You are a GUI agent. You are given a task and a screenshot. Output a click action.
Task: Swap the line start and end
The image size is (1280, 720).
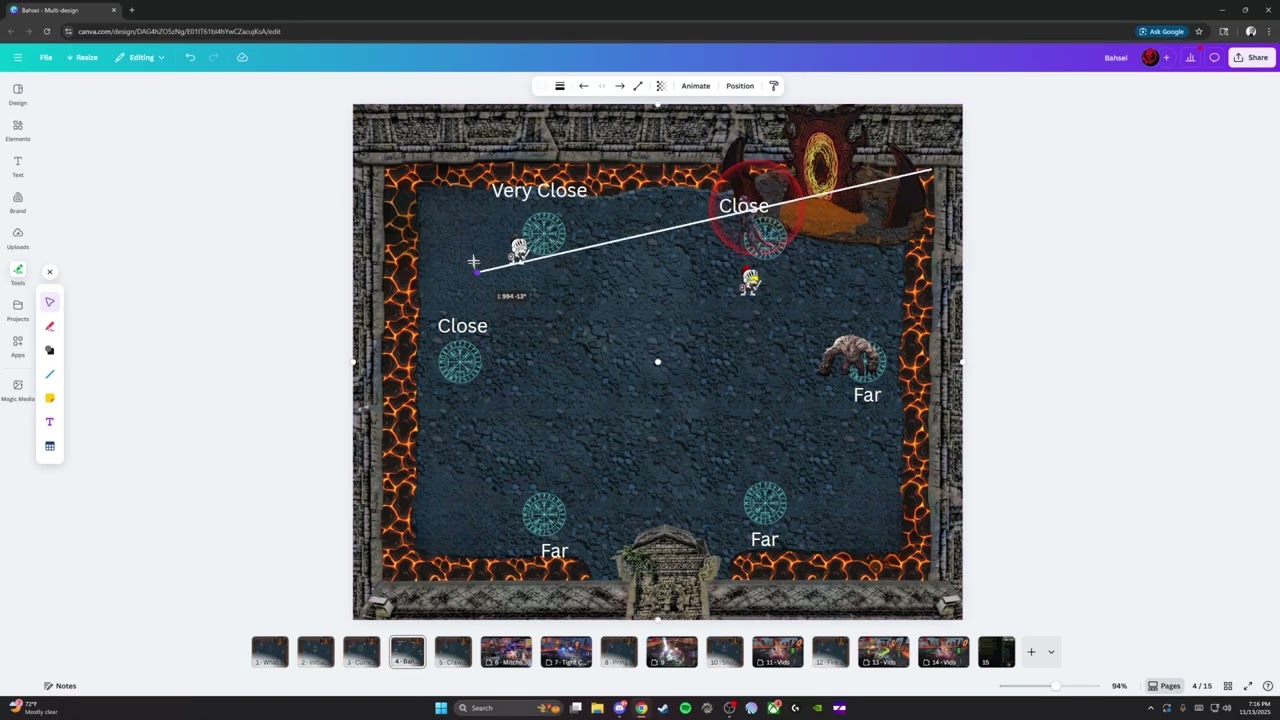[x=602, y=86]
